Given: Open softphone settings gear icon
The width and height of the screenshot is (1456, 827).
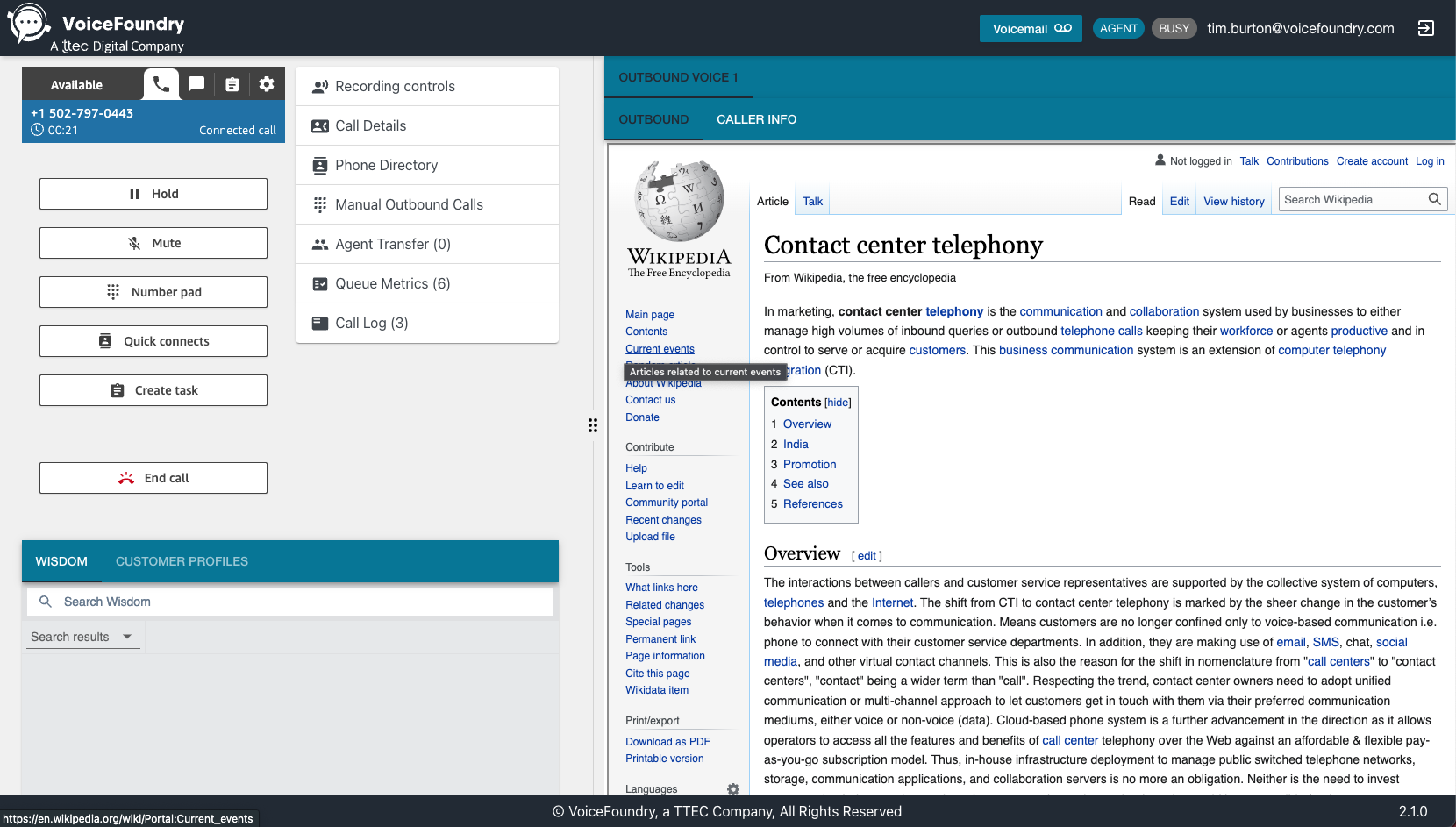Looking at the screenshot, I should (x=267, y=84).
